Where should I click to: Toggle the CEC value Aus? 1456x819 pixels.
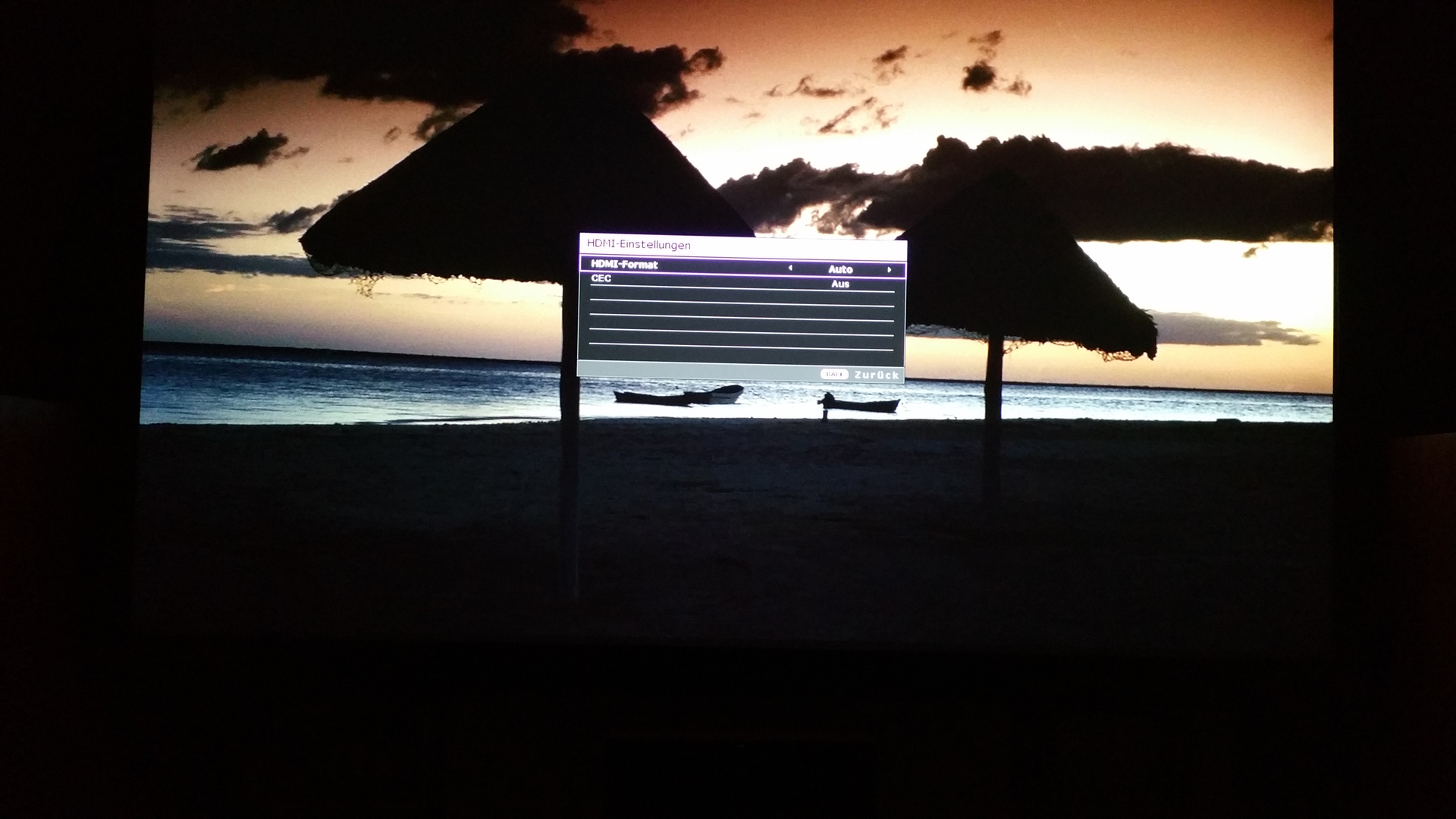tap(839, 284)
